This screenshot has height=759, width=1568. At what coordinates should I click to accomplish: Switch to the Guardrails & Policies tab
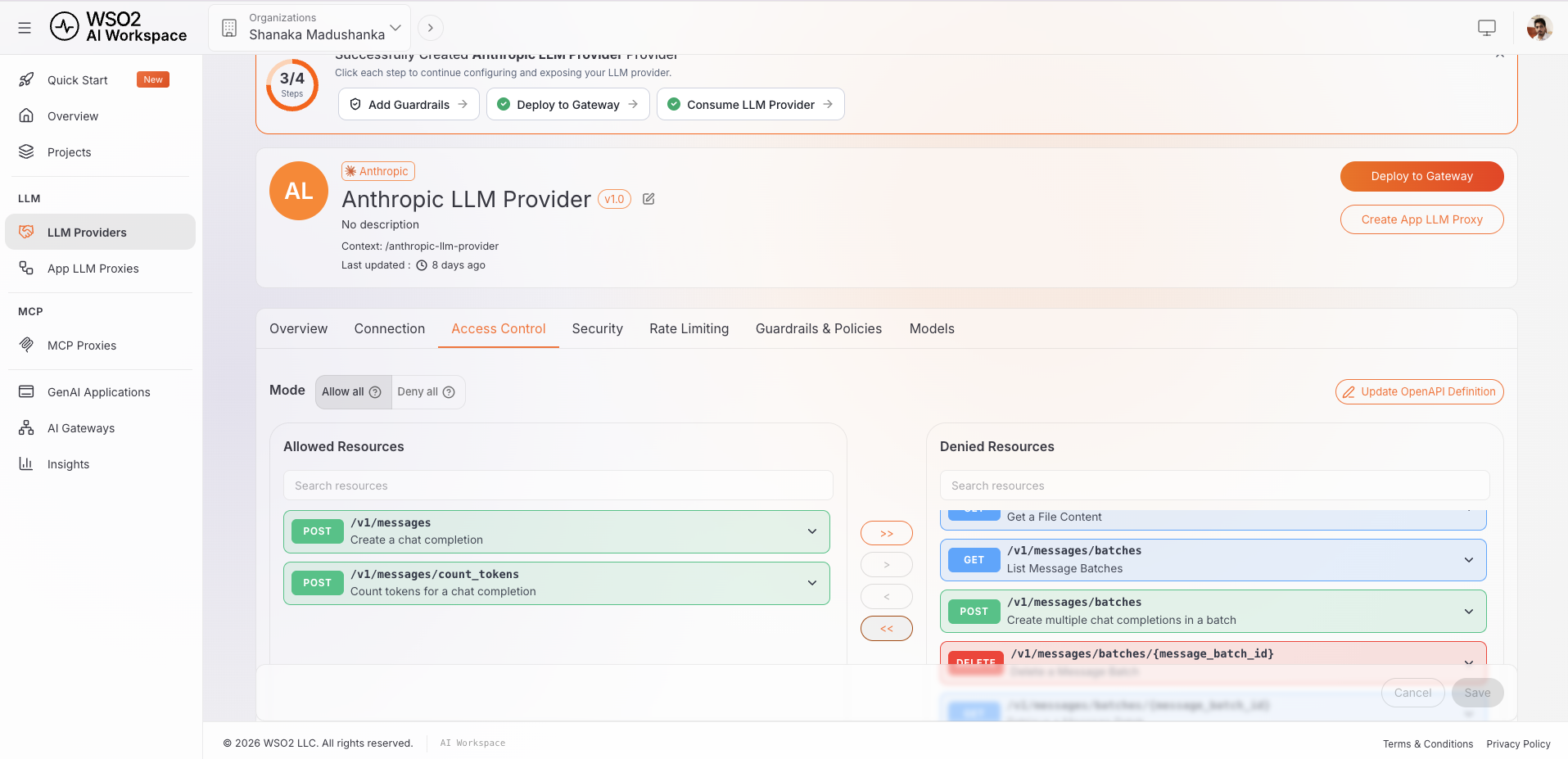point(819,328)
